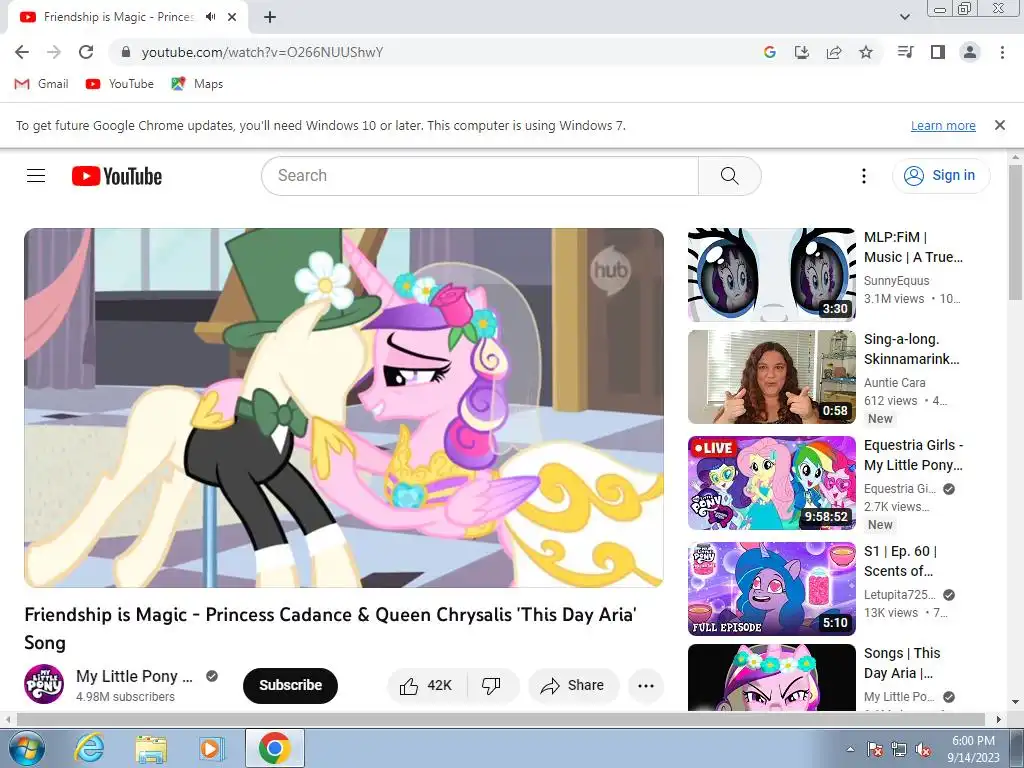Click the horizontal scrollbar at page bottom

click(500, 719)
